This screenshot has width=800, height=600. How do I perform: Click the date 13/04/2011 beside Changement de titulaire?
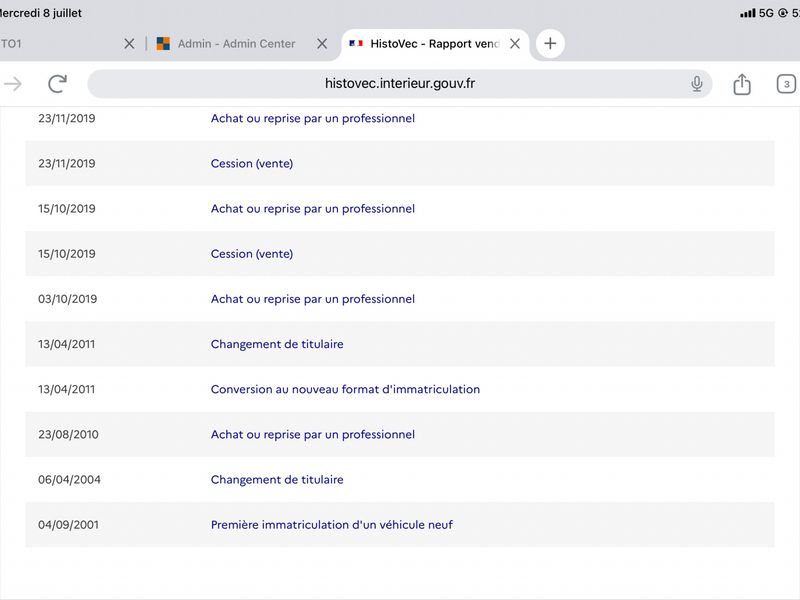point(66,344)
